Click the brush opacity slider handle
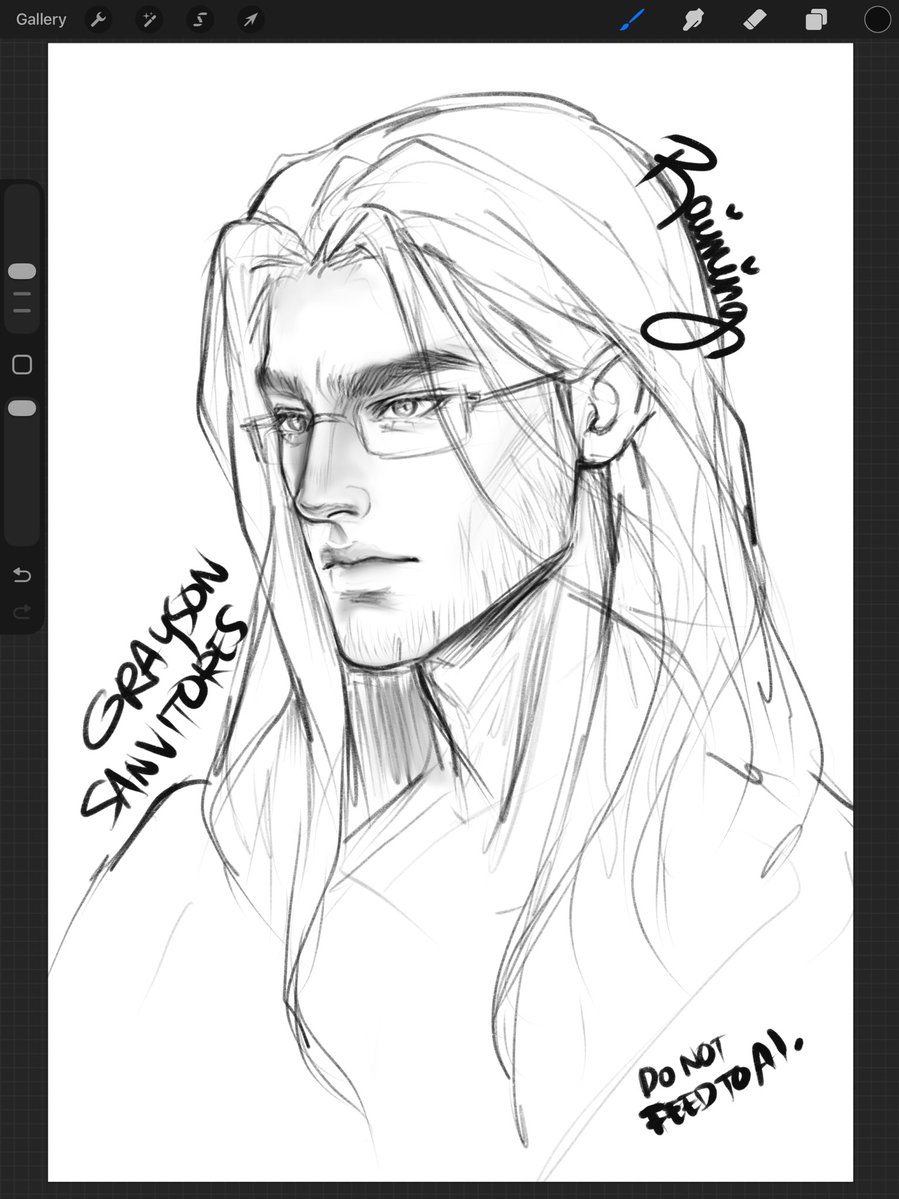Image resolution: width=899 pixels, height=1199 pixels. click(x=22, y=408)
